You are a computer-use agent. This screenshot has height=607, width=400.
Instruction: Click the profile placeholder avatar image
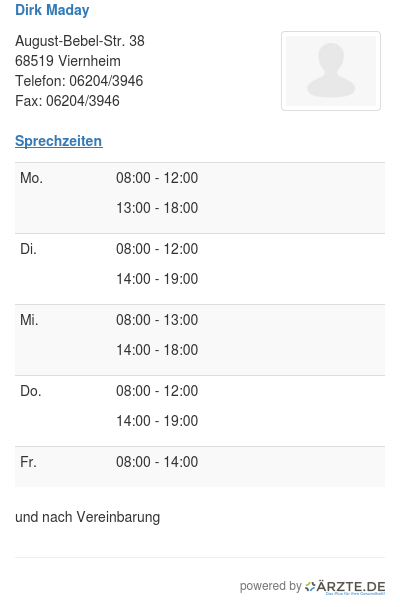pyautogui.click(x=331, y=71)
